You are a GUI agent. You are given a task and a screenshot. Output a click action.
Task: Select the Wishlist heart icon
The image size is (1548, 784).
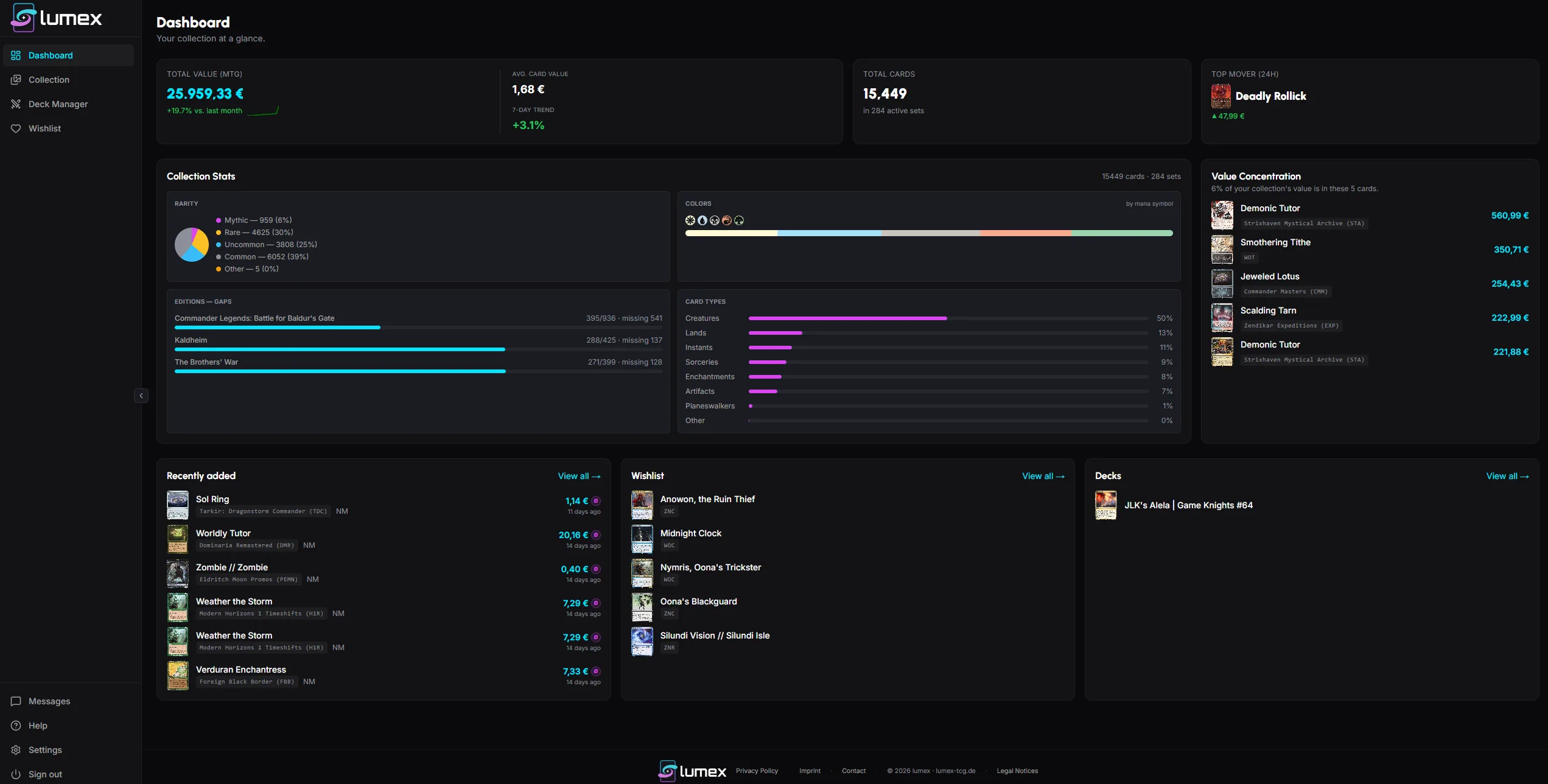click(16, 128)
